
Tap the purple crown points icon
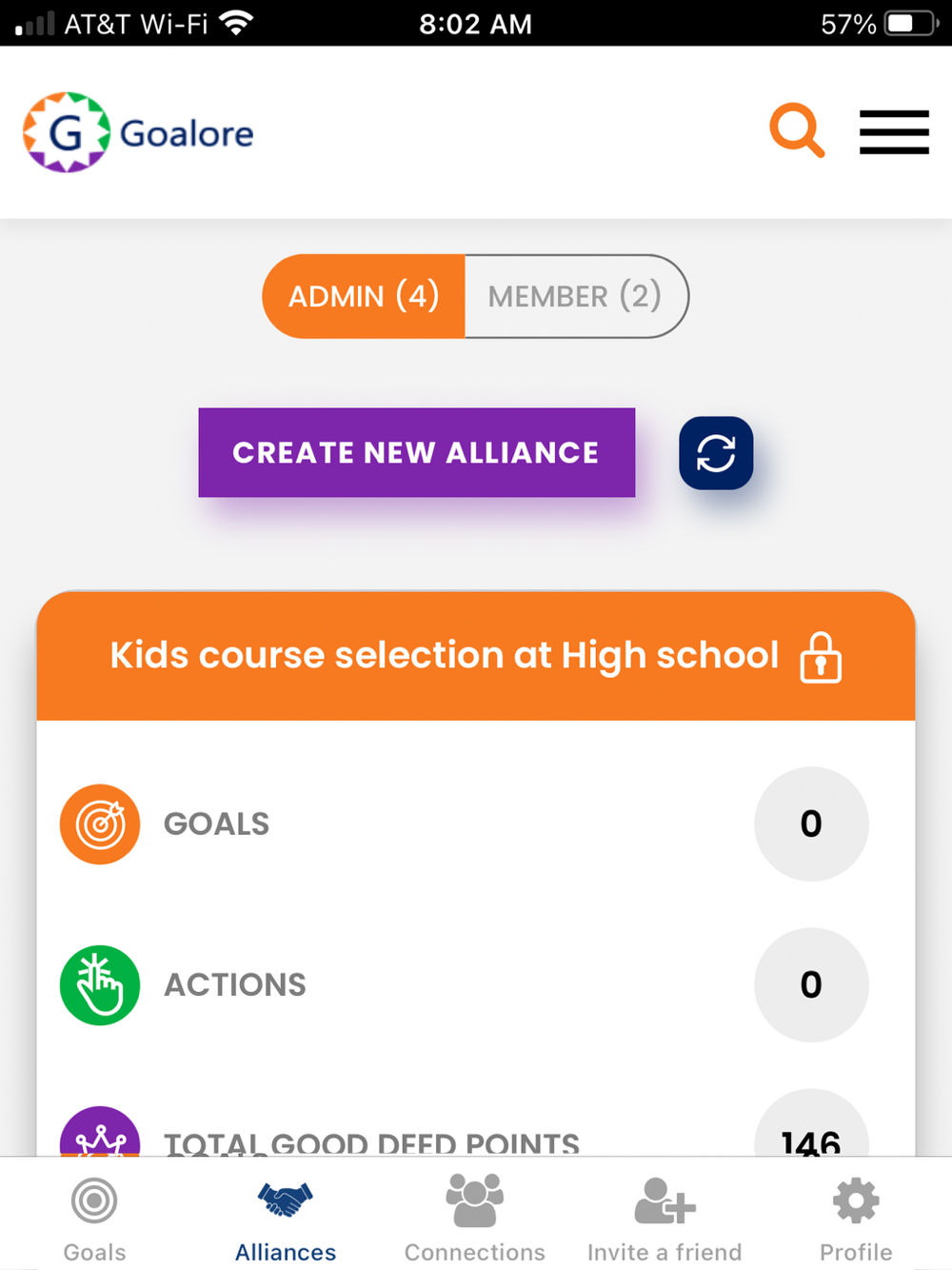100,1132
